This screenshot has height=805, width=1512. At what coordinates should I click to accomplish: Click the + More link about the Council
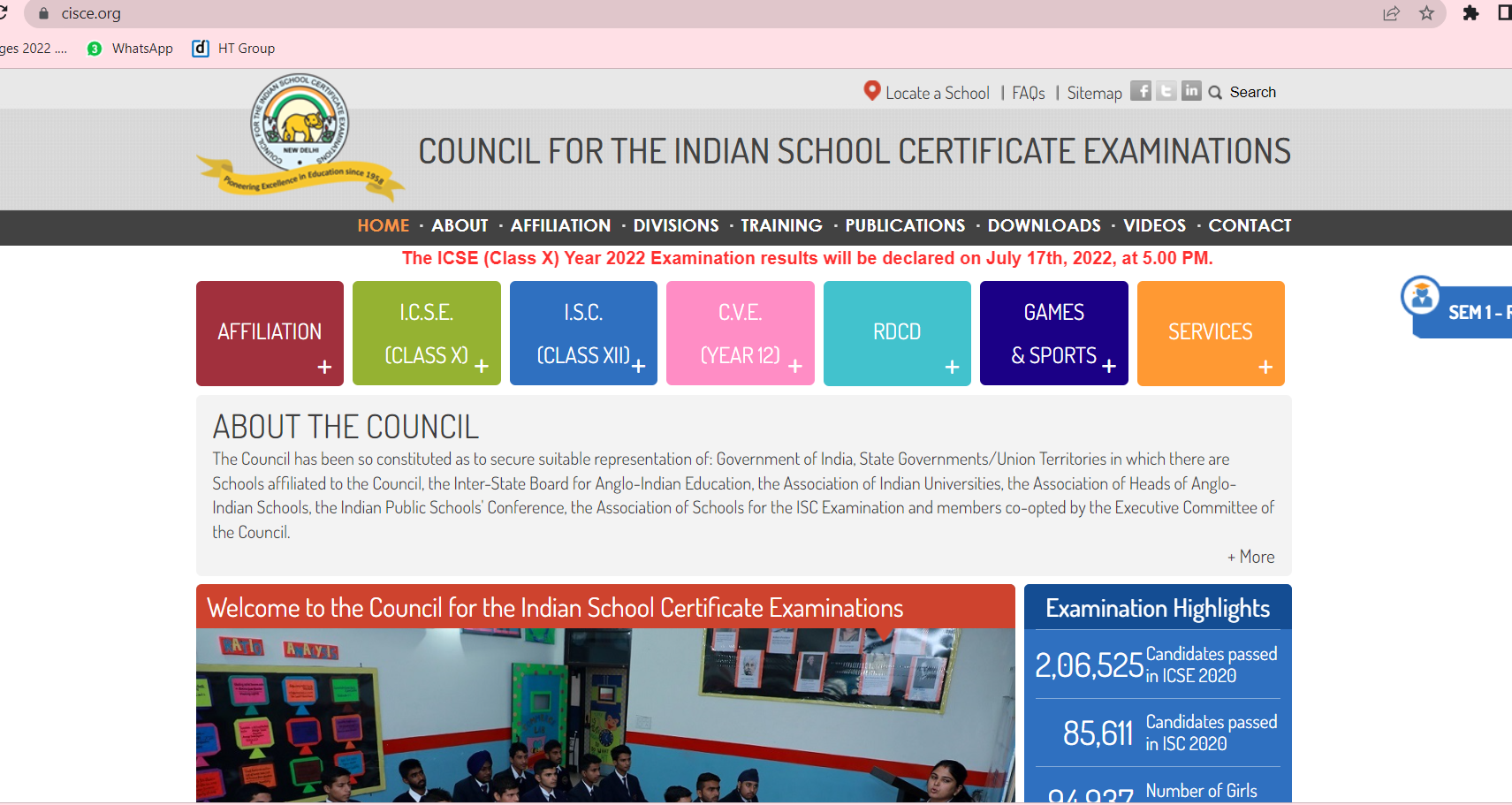click(x=1250, y=556)
